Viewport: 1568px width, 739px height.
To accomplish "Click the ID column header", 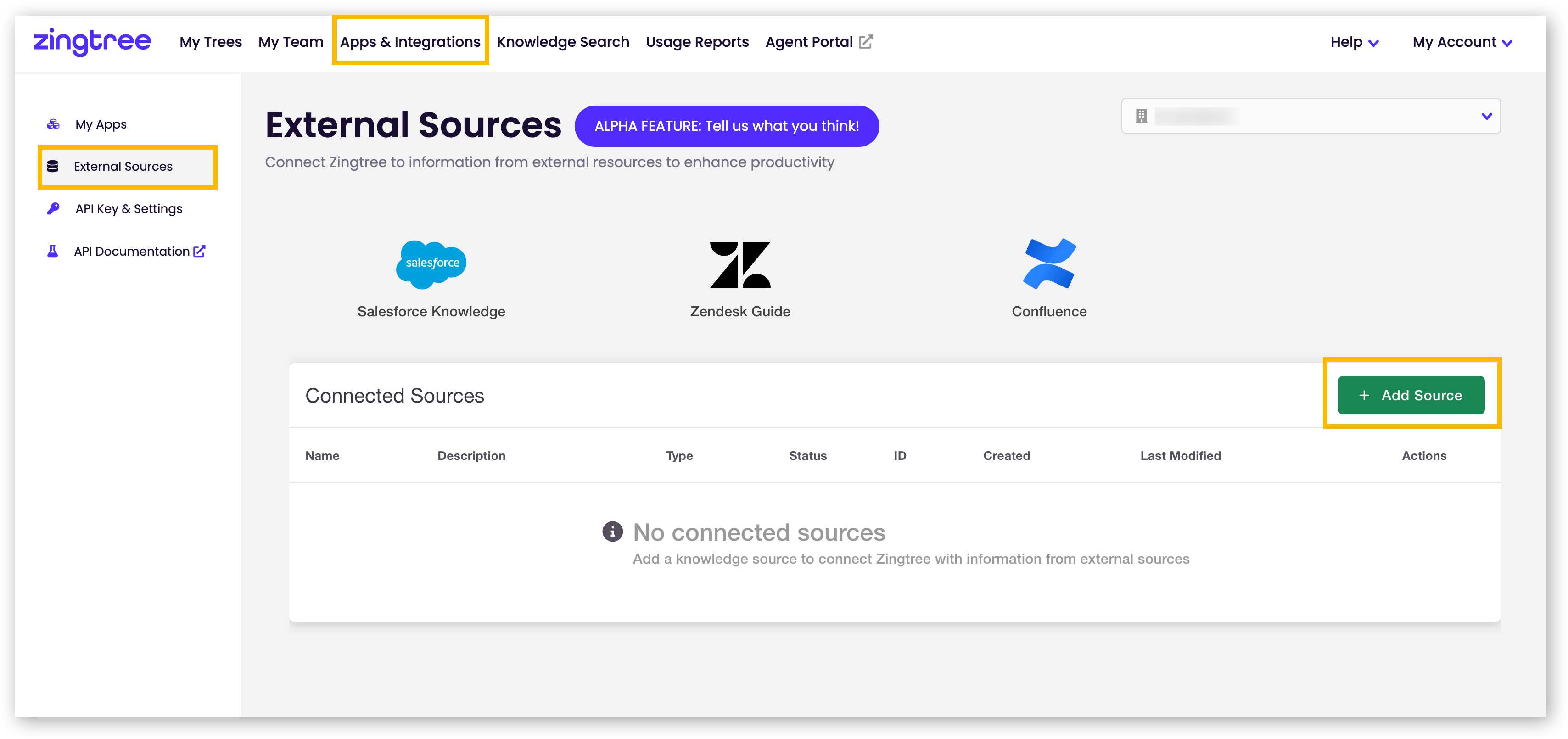I will point(900,456).
